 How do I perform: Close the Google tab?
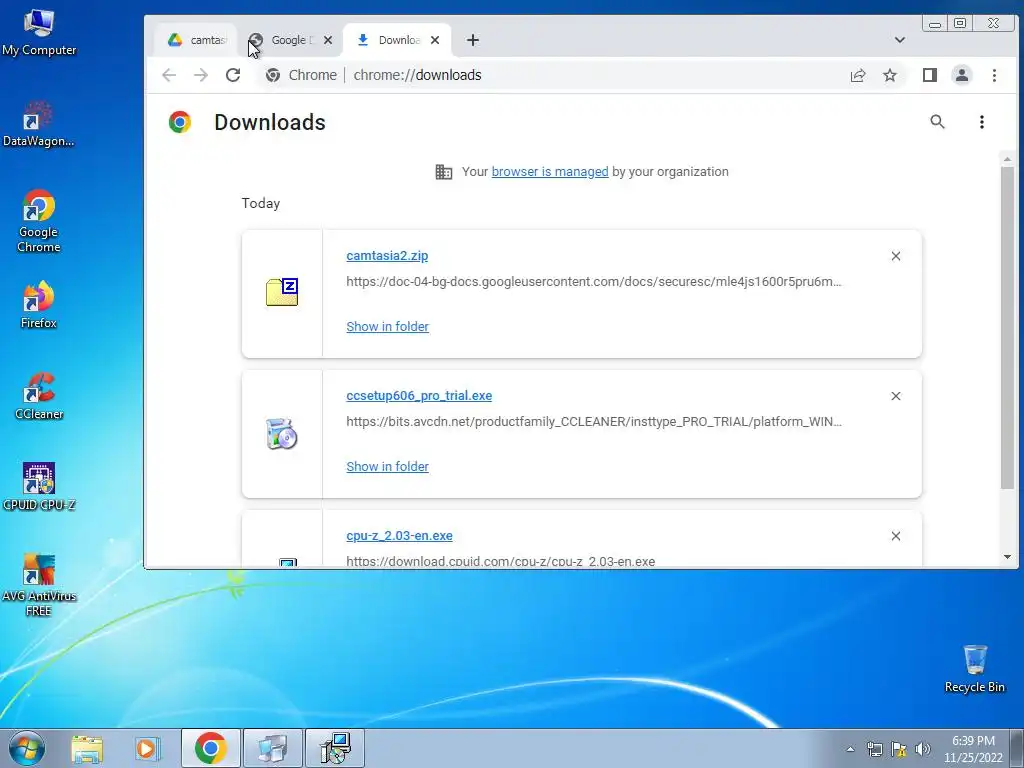point(328,40)
